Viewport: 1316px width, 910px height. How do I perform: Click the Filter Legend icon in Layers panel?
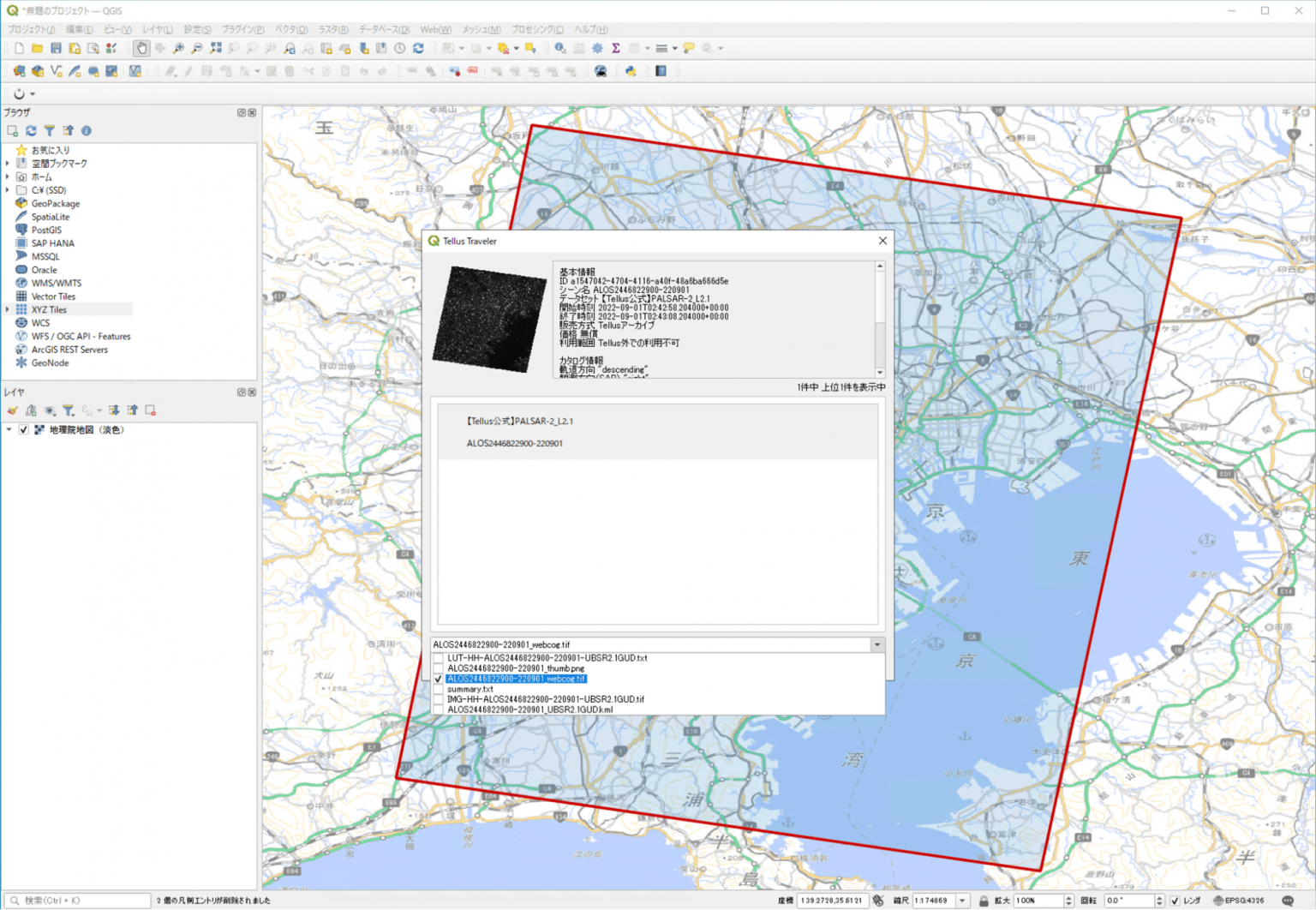pos(69,410)
